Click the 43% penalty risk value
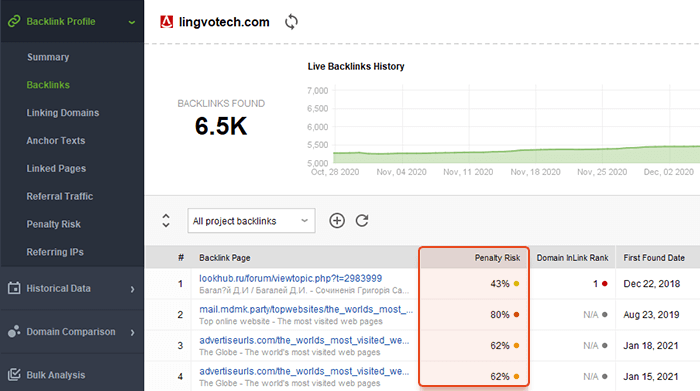This screenshot has height=391, width=700. tap(500, 284)
